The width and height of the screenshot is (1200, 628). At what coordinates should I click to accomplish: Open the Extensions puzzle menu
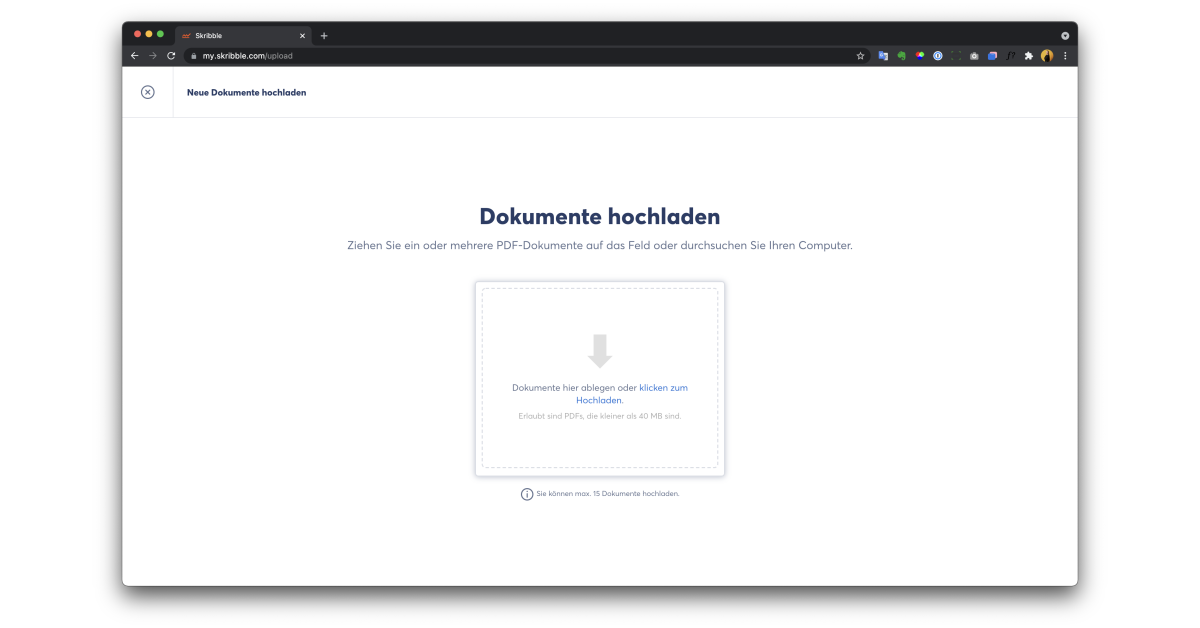click(x=1029, y=56)
